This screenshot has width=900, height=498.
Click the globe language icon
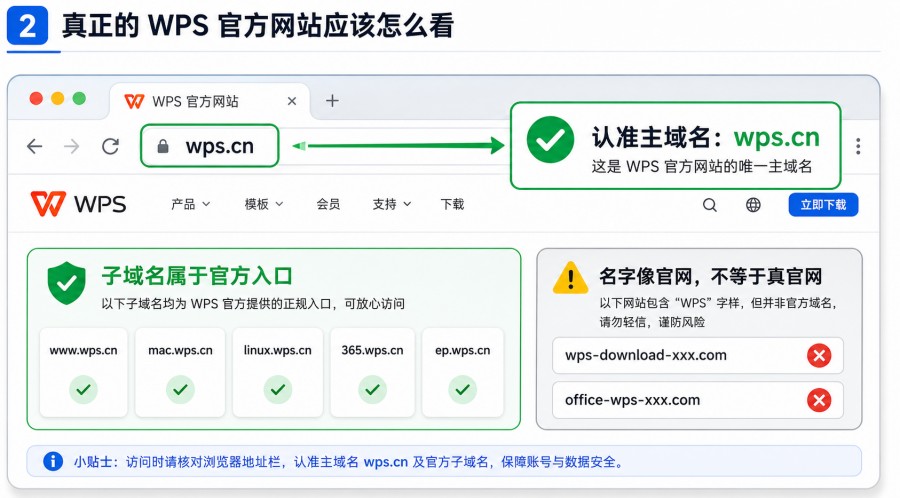(x=753, y=205)
